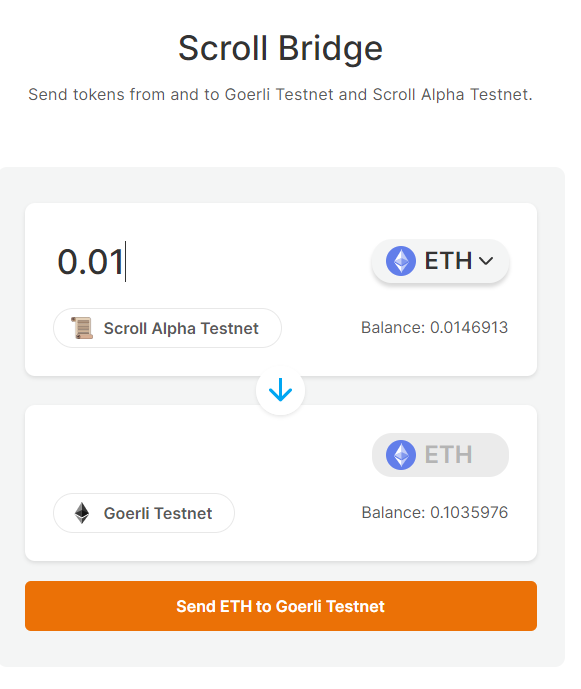Click the empty area of destination card
Image resolution: width=581 pixels, height=689 pixels.
tap(198, 457)
